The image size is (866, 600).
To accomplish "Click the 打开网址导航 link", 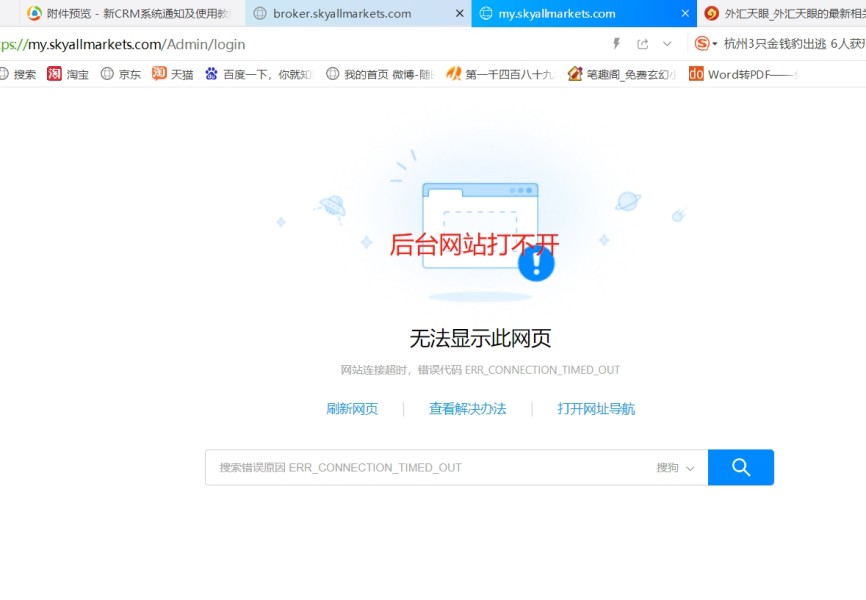I will point(596,409).
